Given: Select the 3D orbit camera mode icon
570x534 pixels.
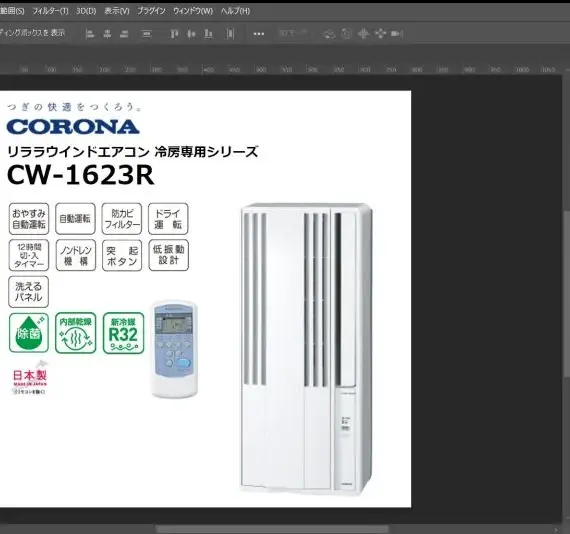Looking at the screenshot, I should pyautogui.click(x=329, y=34).
